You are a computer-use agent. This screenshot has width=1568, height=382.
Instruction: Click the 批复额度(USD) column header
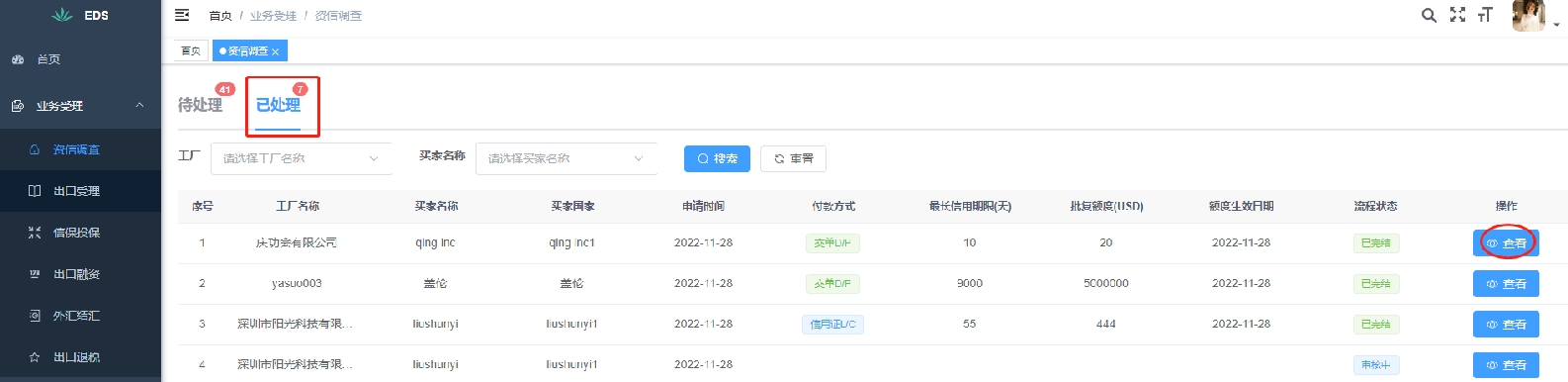tap(1106, 206)
